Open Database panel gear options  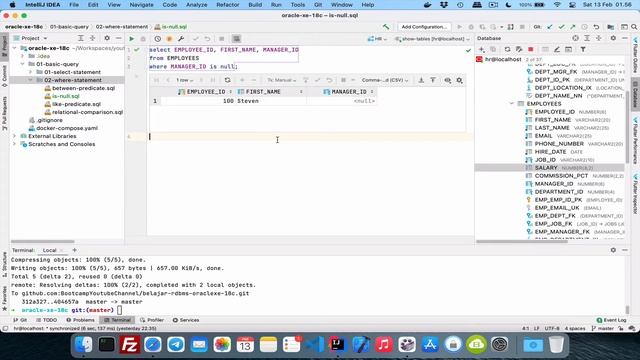point(613,38)
